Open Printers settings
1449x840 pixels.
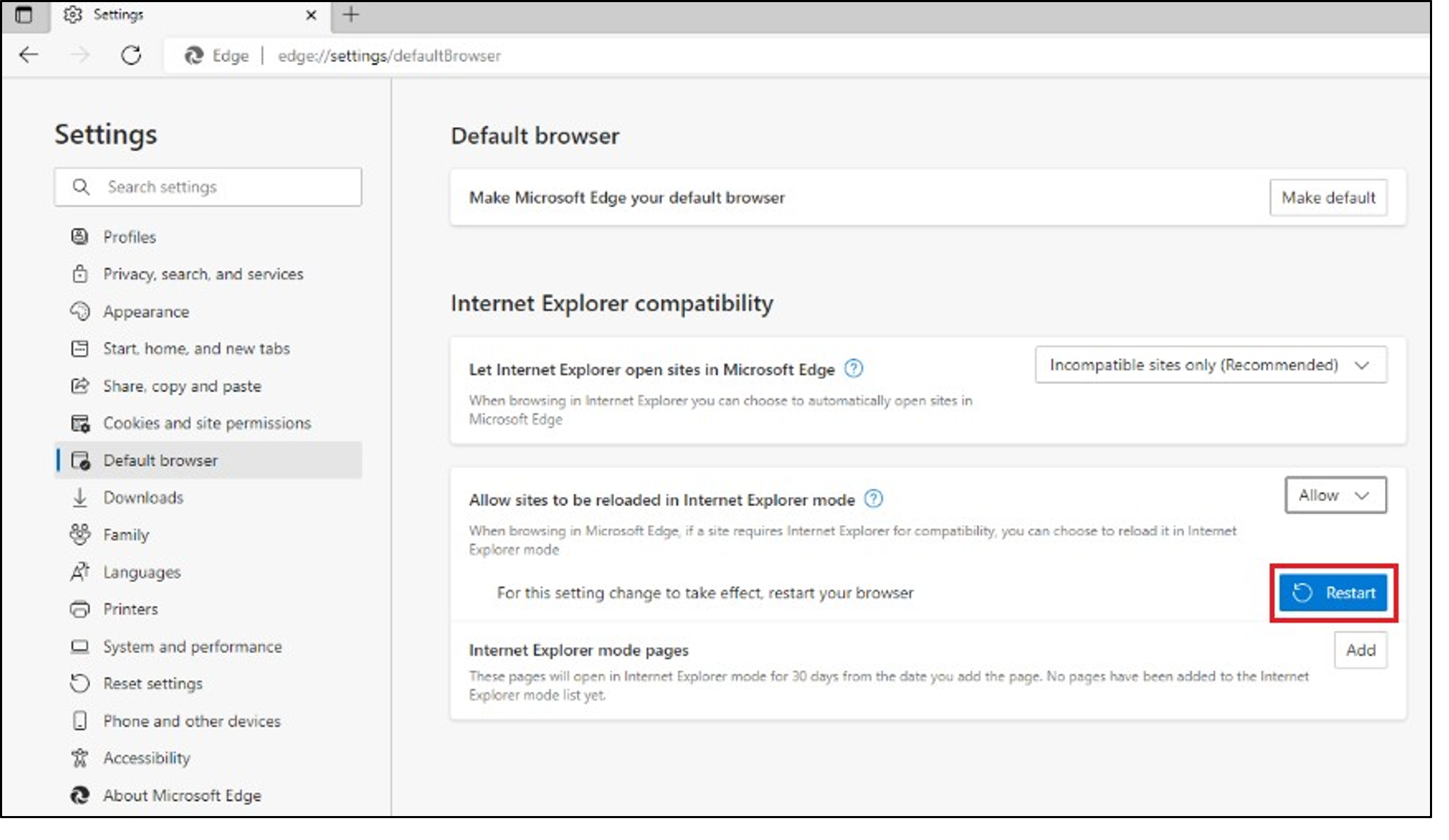pos(209,609)
